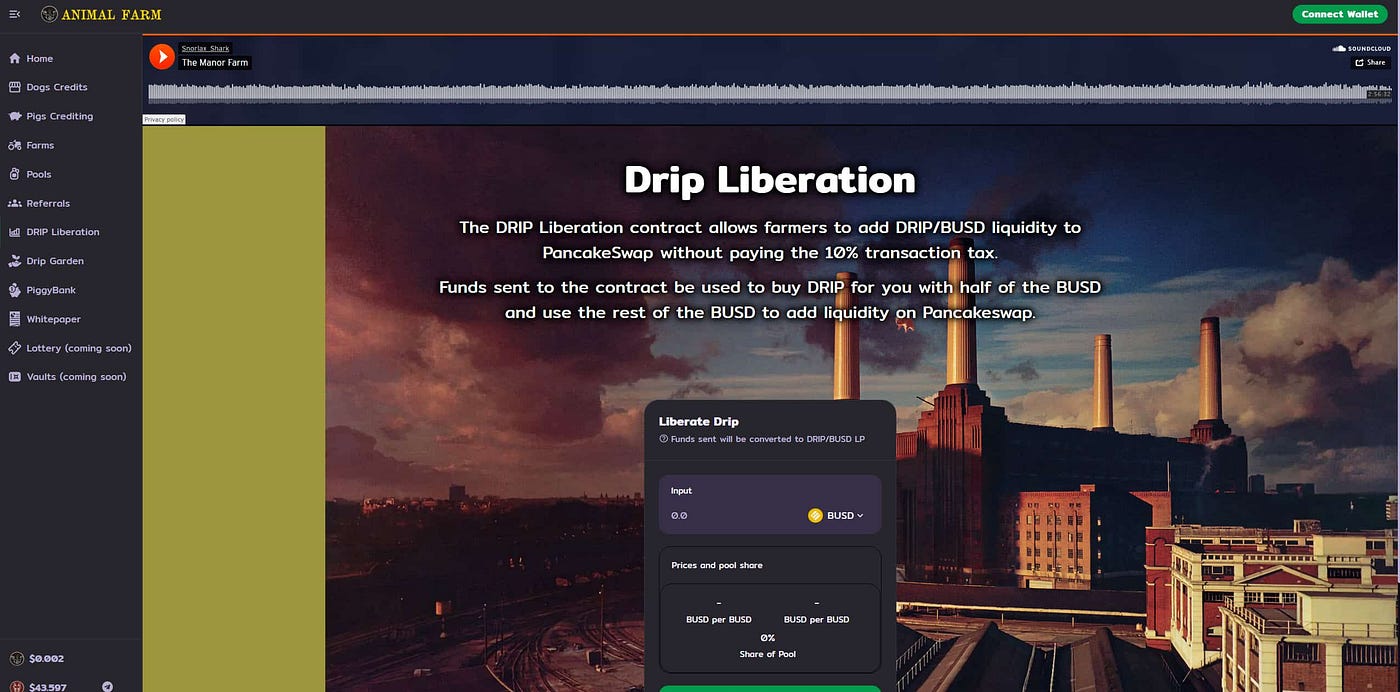Screen dimensions: 1400x692
Task: Click the Home house icon
Action: pyautogui.click(x=14, y=59)
